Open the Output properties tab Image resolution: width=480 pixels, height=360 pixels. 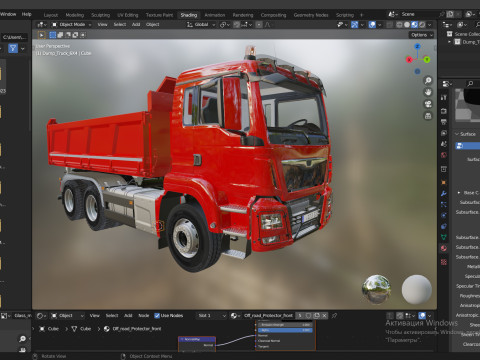click(444, 122)
